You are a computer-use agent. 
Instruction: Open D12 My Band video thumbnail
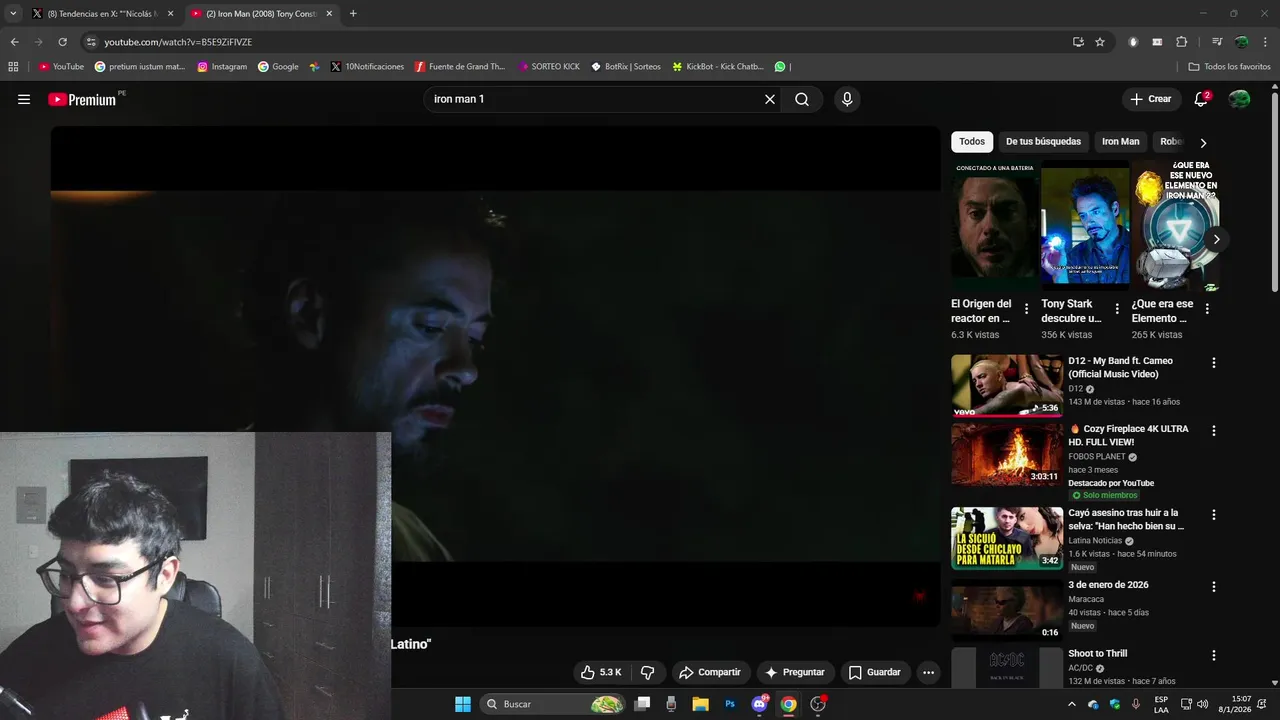click(1007, 385)
